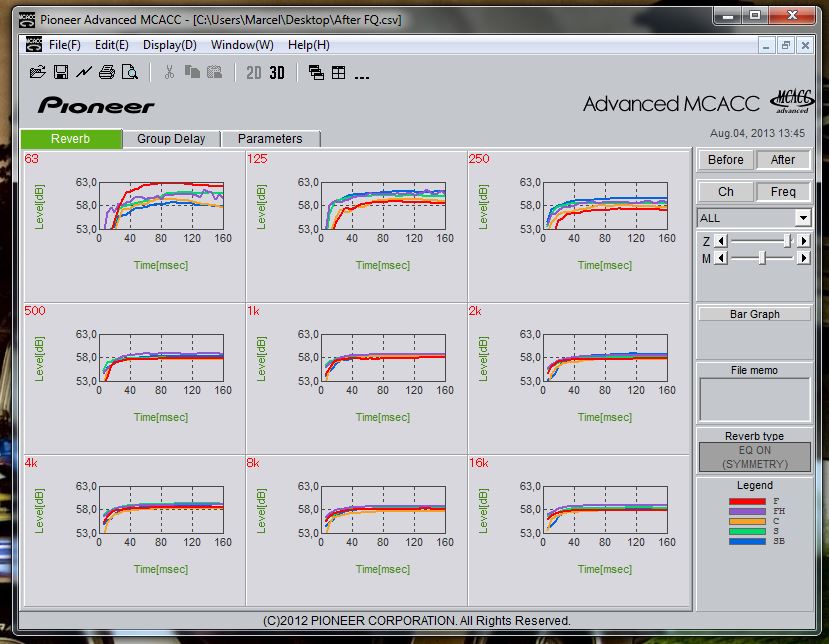Viewport: 829px width, 644px height.
Task: Open the File(F) menu
Action: [x=64, y=45]
